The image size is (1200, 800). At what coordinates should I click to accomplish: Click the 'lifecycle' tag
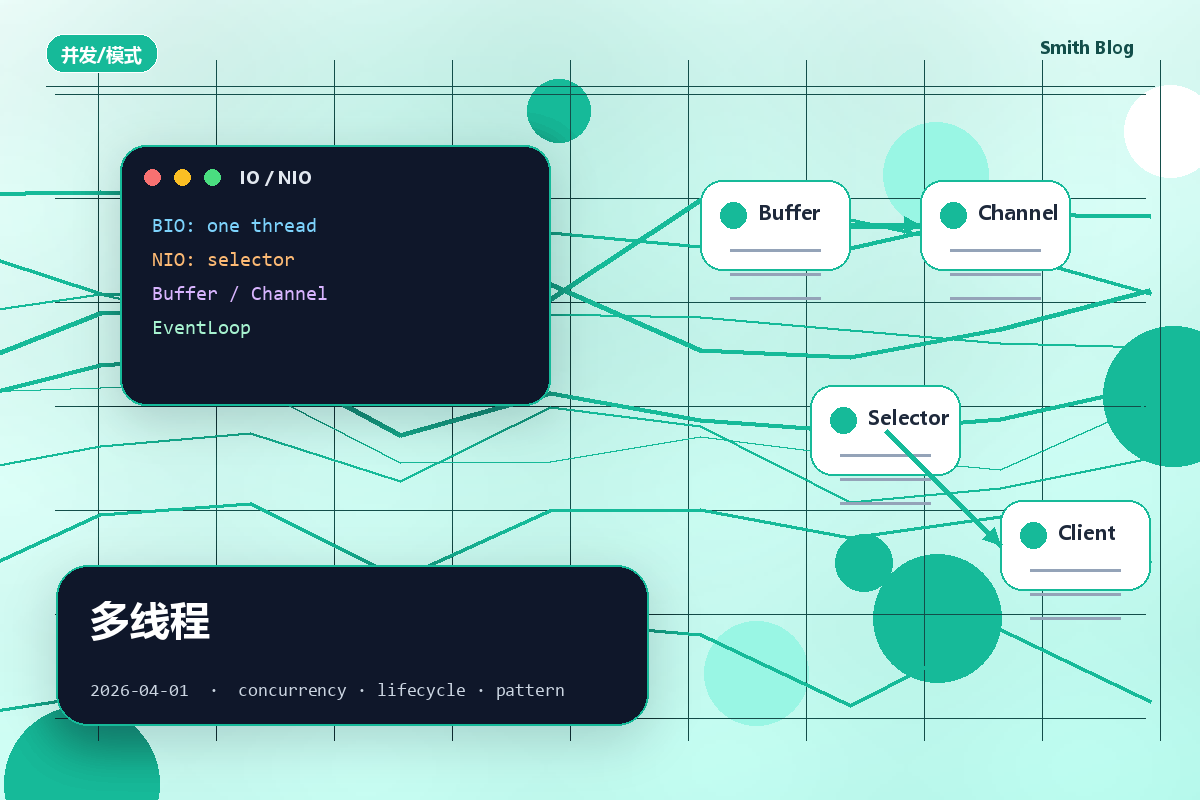click(421, 690)
